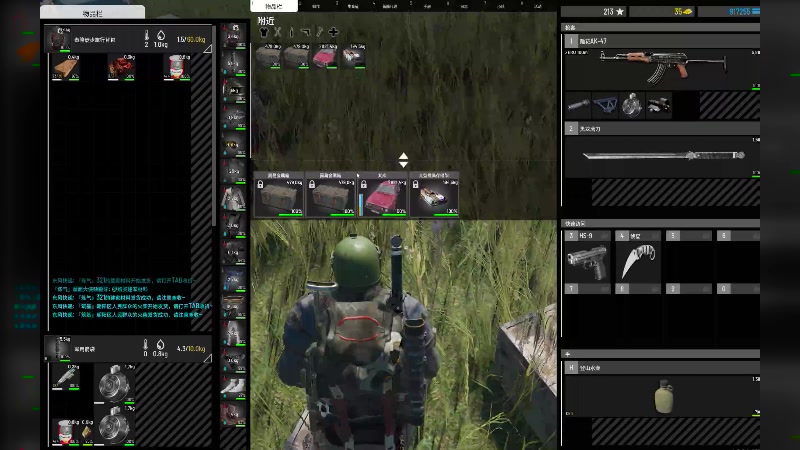Open the second large metal chest card
The image size is (800, 450).
pos(330,194)
